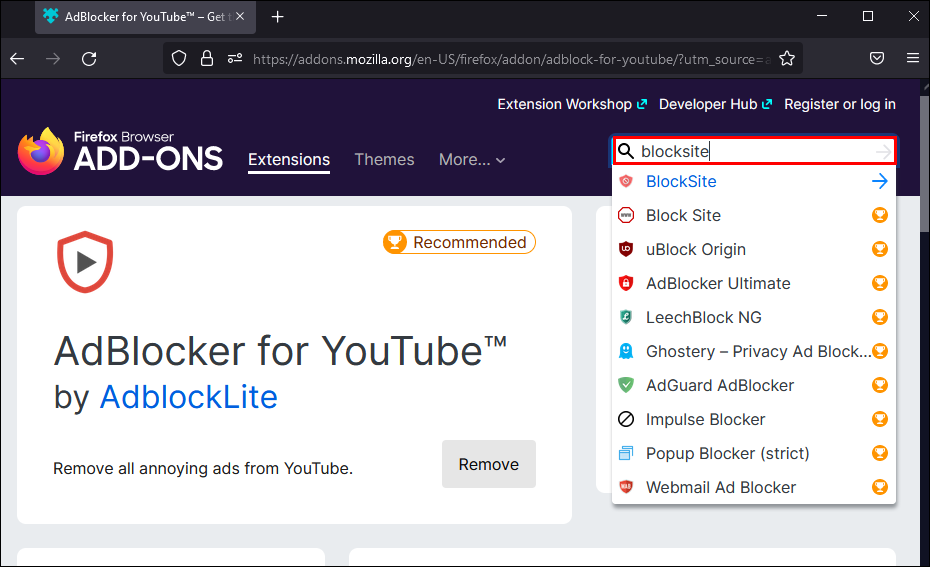Switch to the Extensions section
This screenshot has height=567, width=930.
pos(289,160)
